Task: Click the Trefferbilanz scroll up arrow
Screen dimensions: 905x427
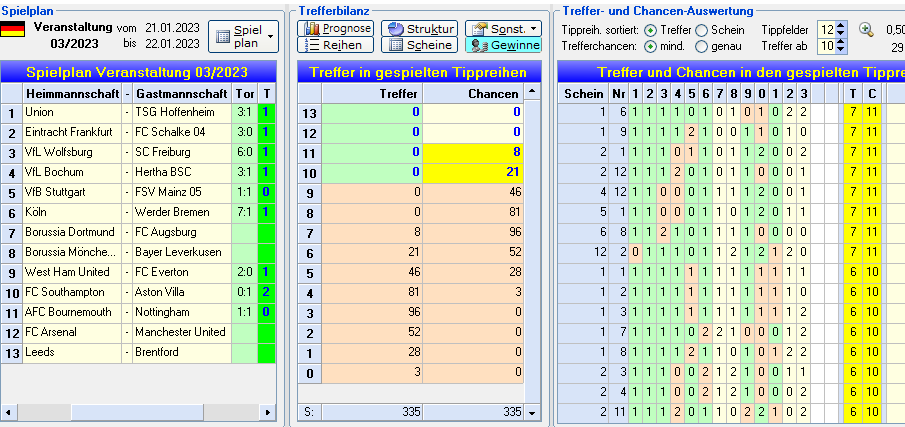Action: coord(532,91)
